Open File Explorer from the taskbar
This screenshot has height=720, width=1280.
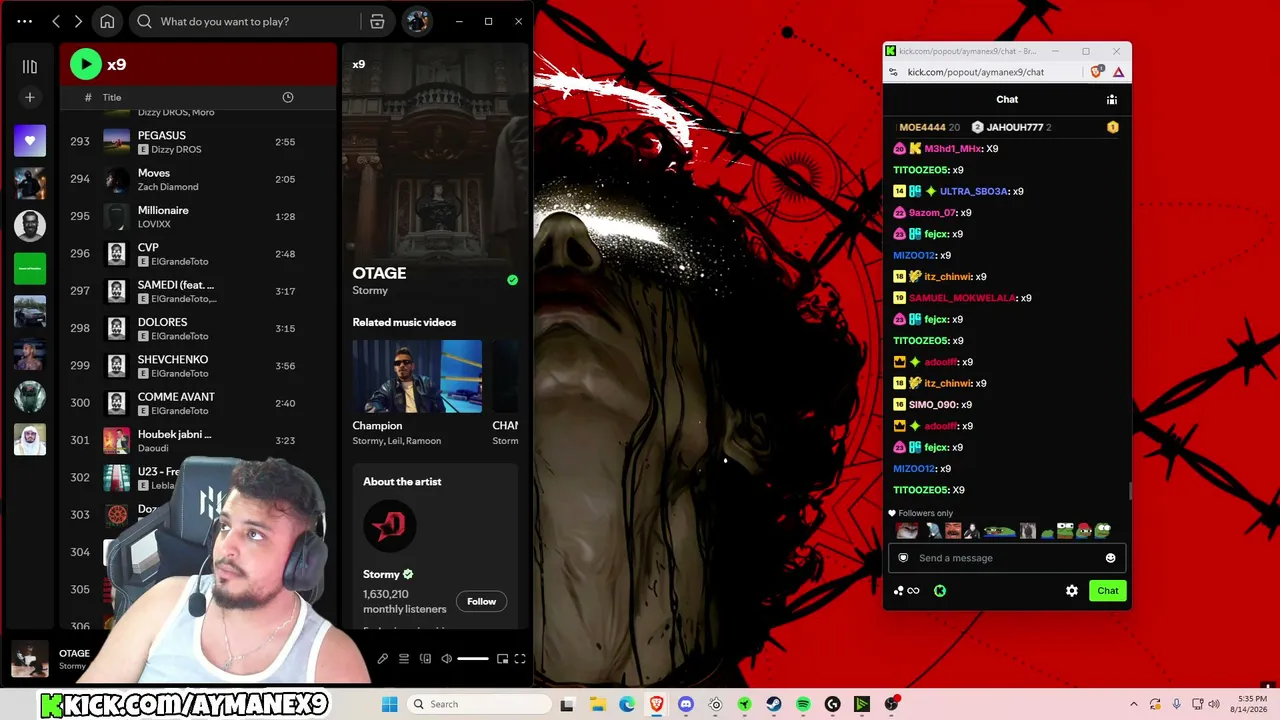coord(597,704)
